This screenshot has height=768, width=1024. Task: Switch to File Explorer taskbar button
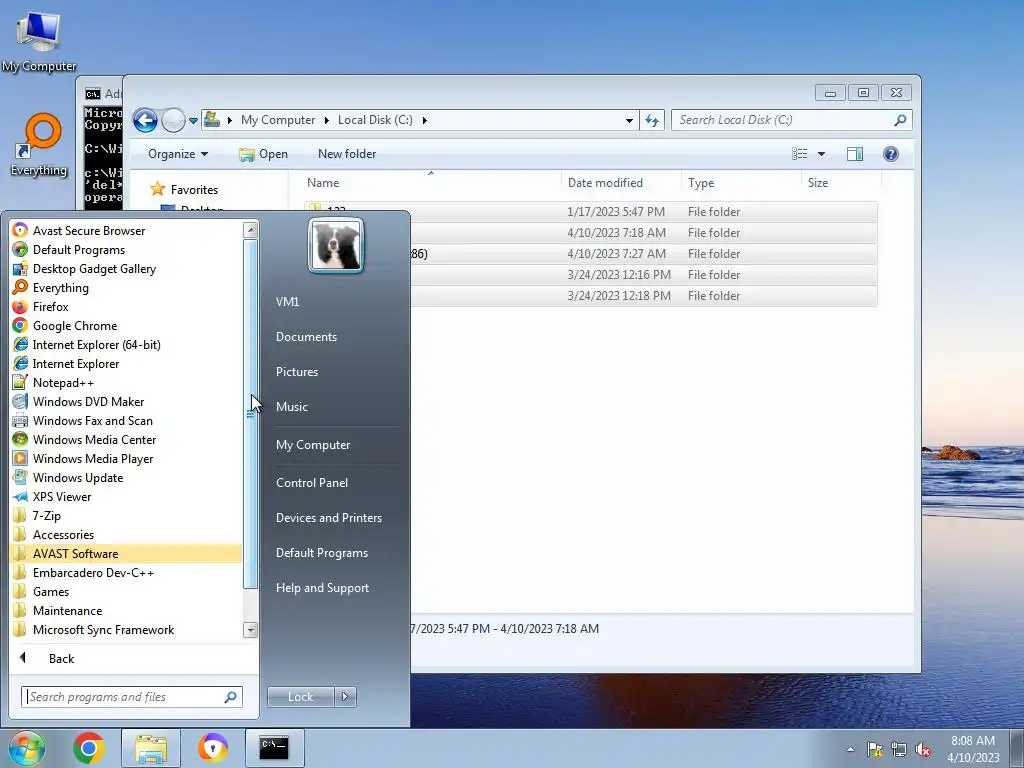click(x=151, y=748)
